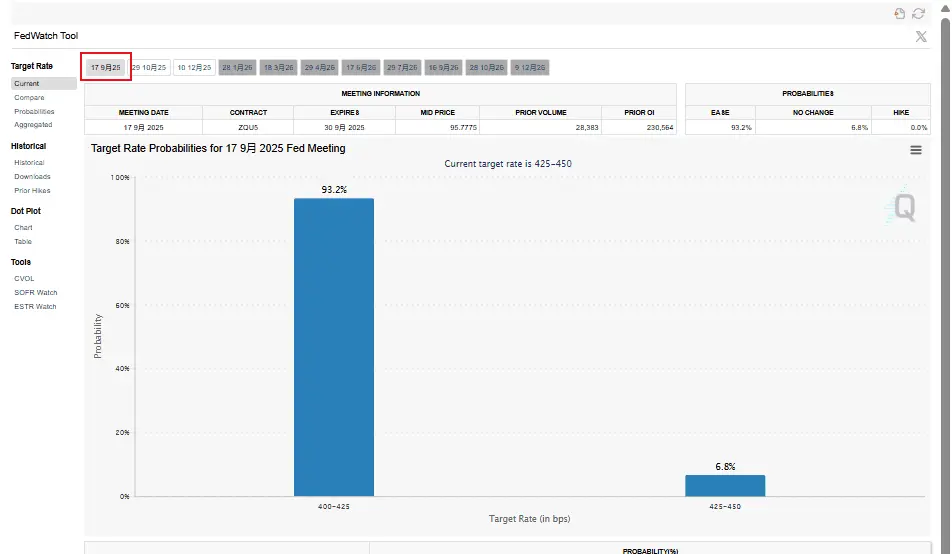Click the 95.7775 mid price cell
Screen dimensions: 952x554
[437, 128]
